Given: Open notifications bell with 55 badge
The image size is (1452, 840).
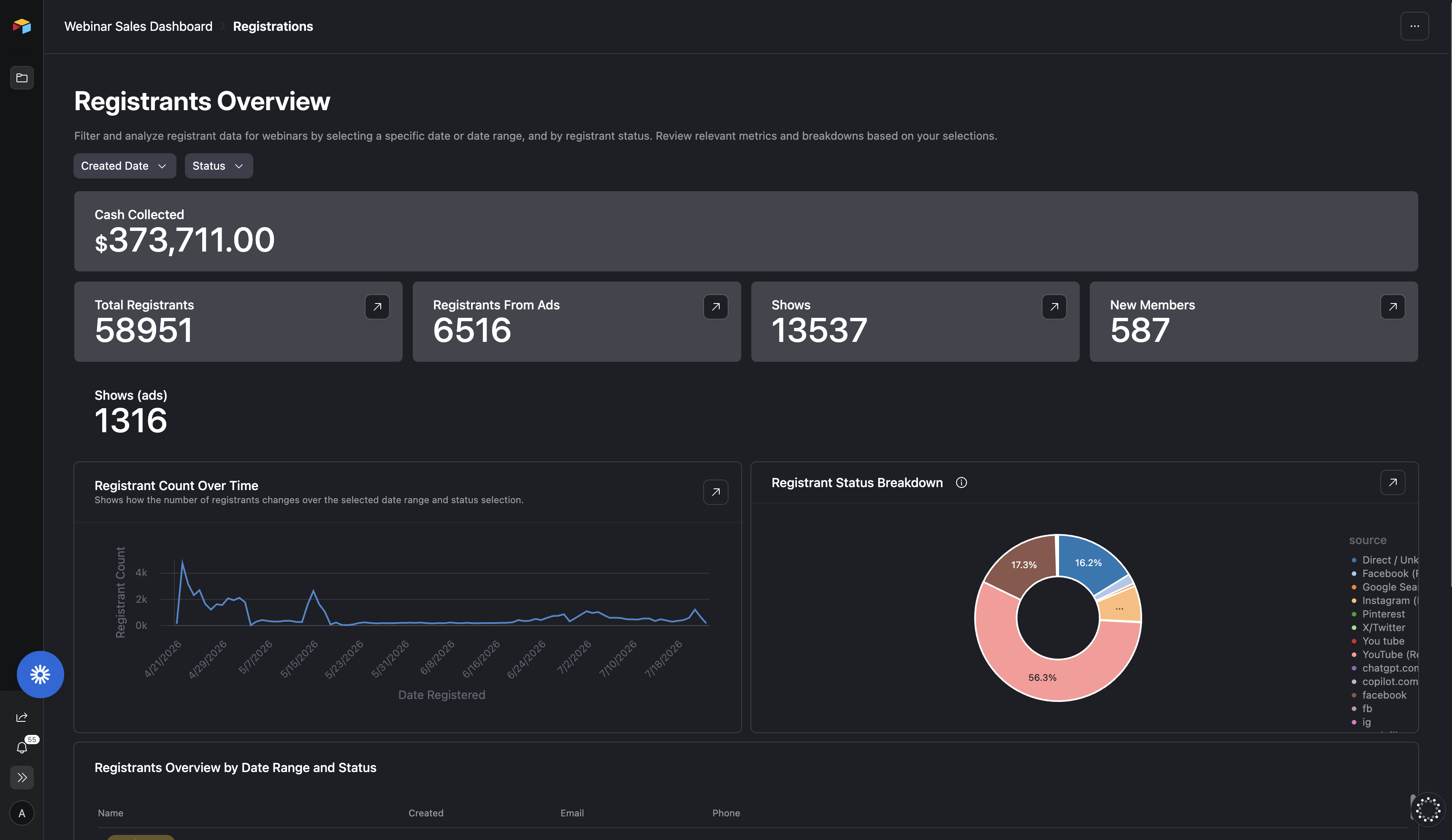Looking at the screenshot, I should 22,747.
